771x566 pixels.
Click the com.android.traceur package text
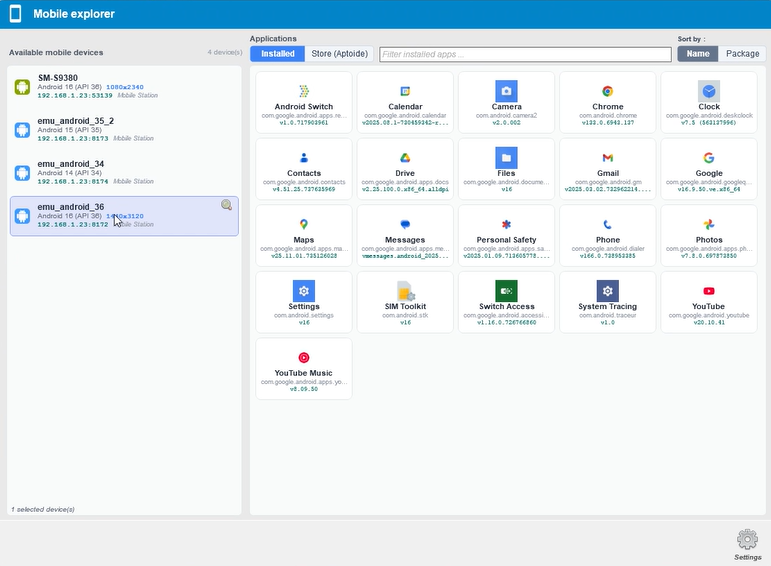point(608,315)
